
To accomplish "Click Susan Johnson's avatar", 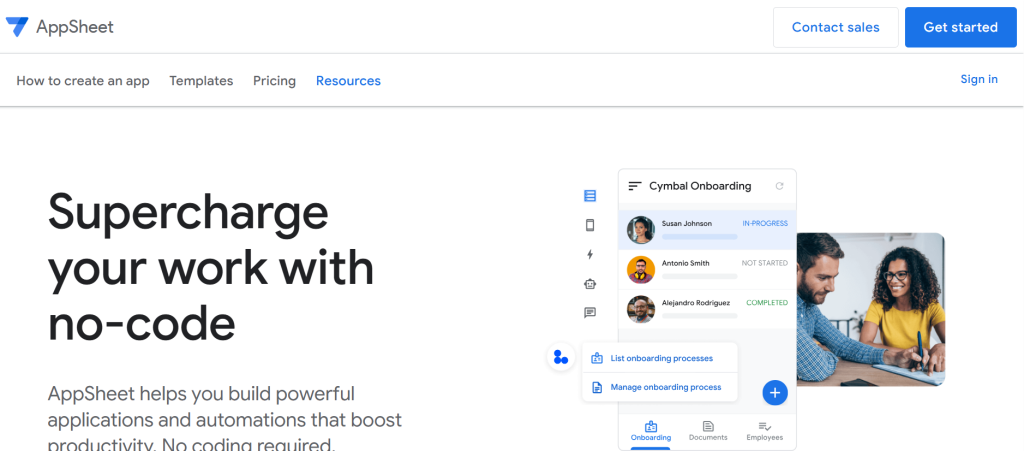I will coord(641,230).
